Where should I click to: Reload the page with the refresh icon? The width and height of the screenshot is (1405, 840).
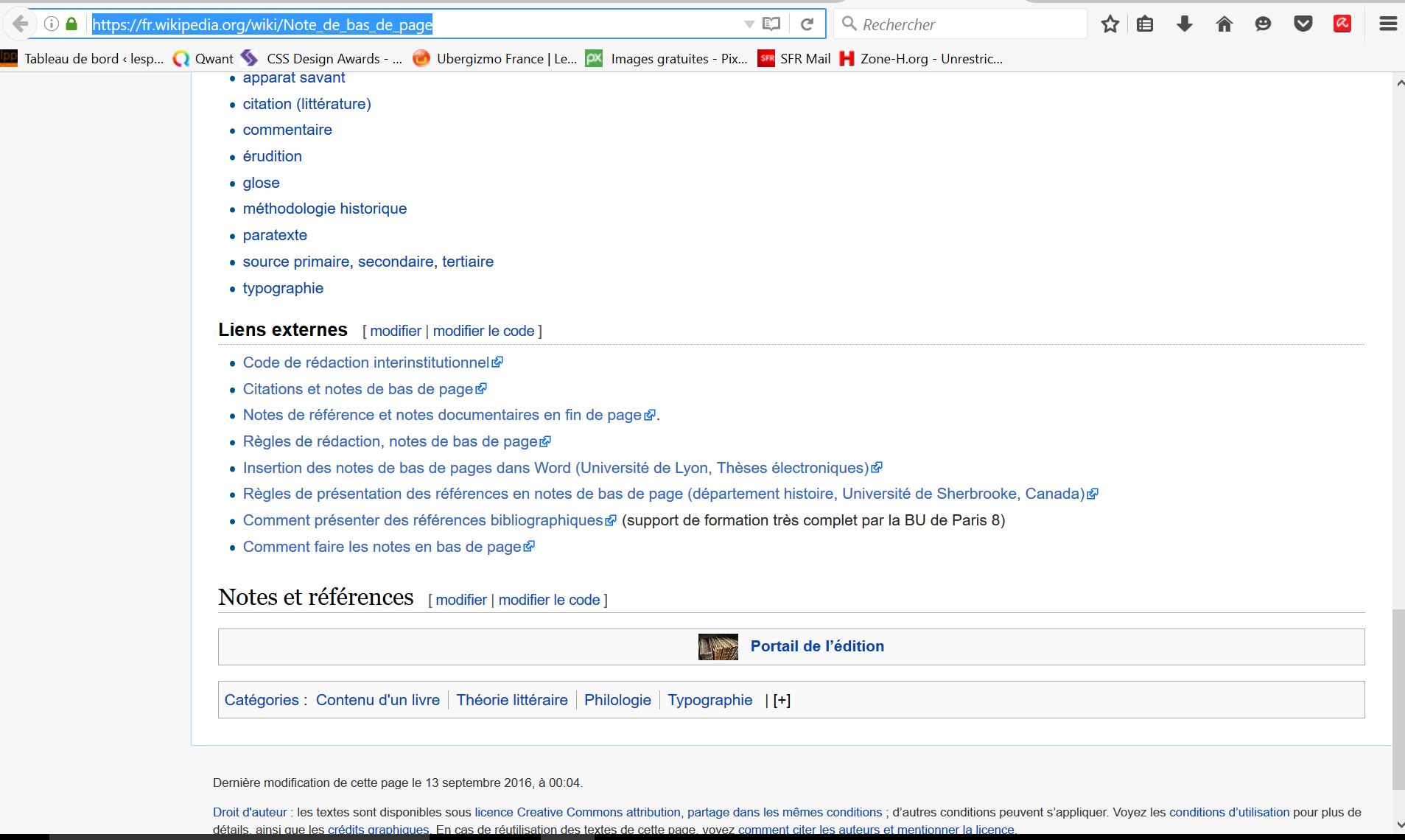[807, 24]
